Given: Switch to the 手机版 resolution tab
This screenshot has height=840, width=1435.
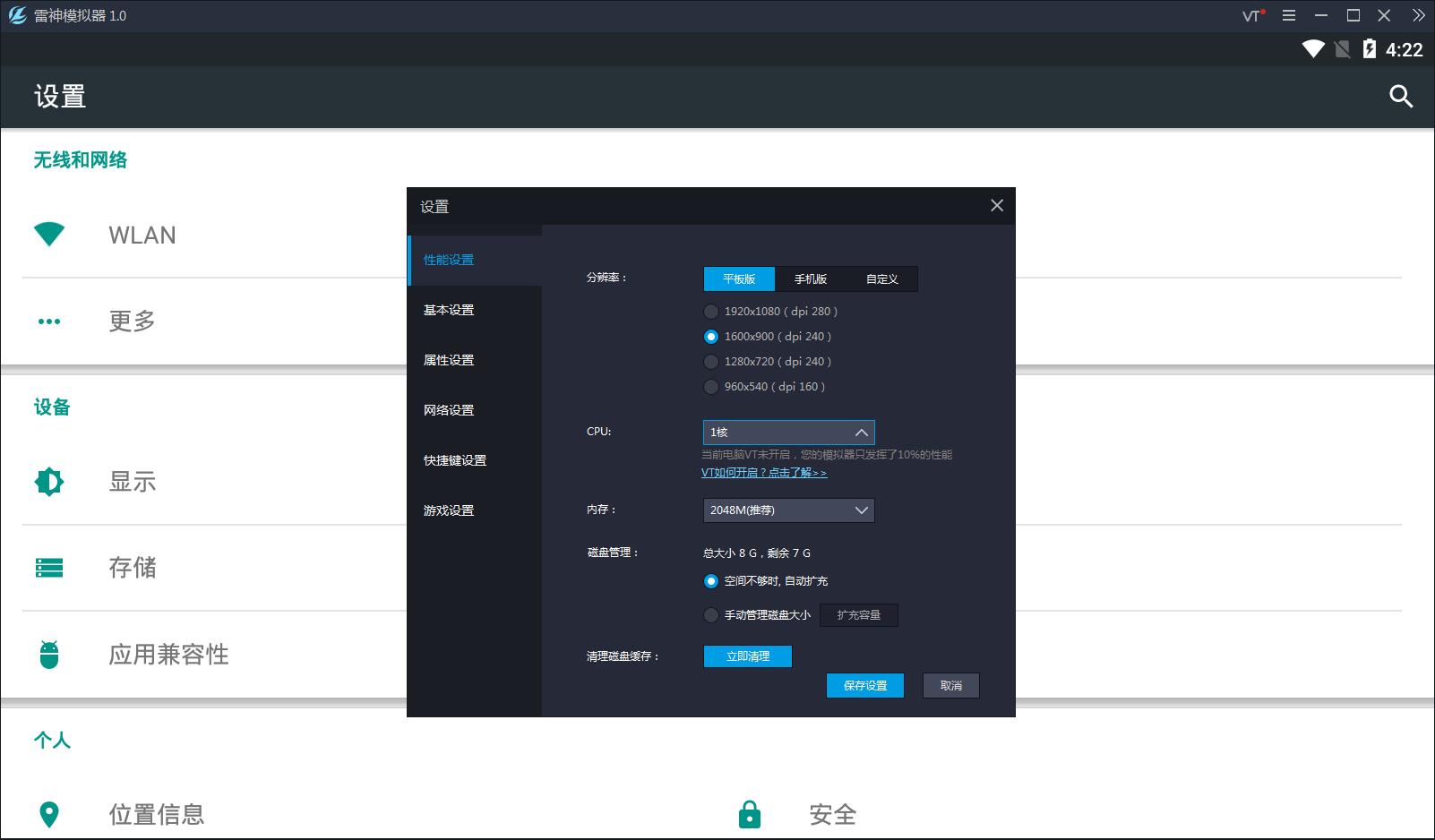Looking at the screenshot, I should tap(810, 279).
